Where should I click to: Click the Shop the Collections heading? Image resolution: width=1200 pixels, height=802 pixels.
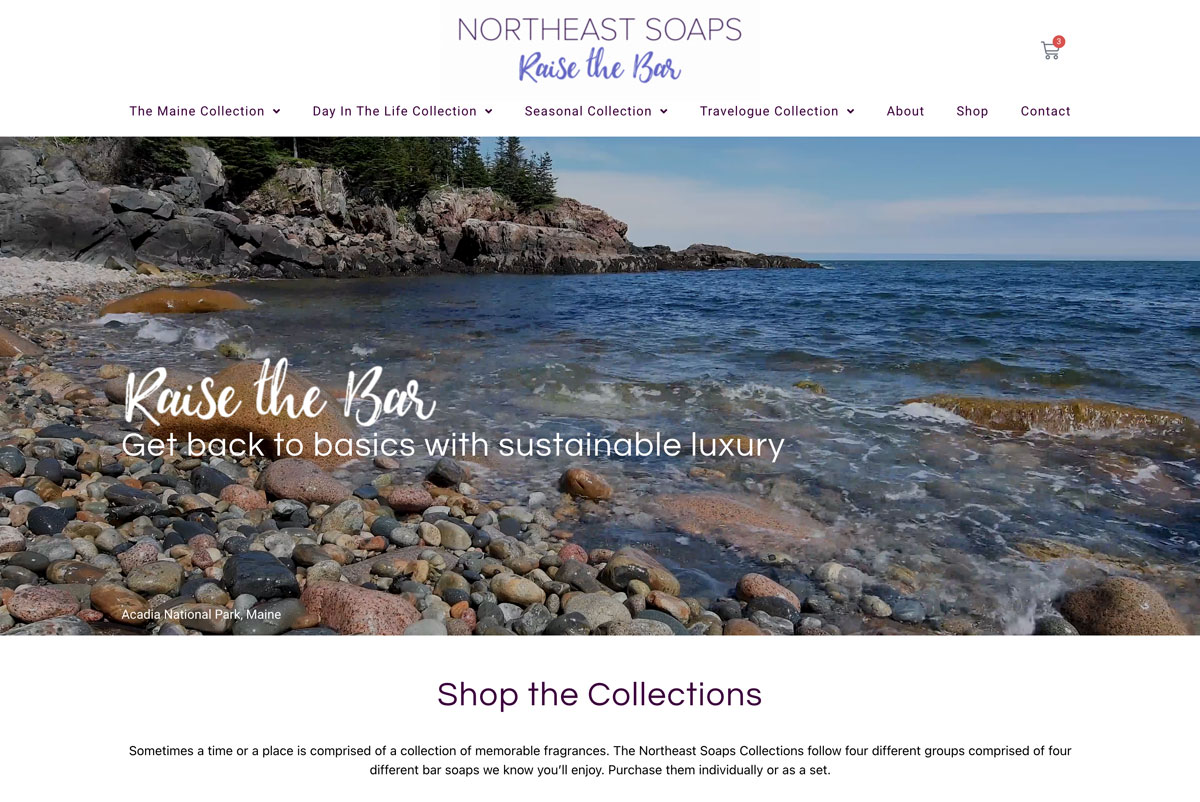pyautogui.click(x=600, y=694)
